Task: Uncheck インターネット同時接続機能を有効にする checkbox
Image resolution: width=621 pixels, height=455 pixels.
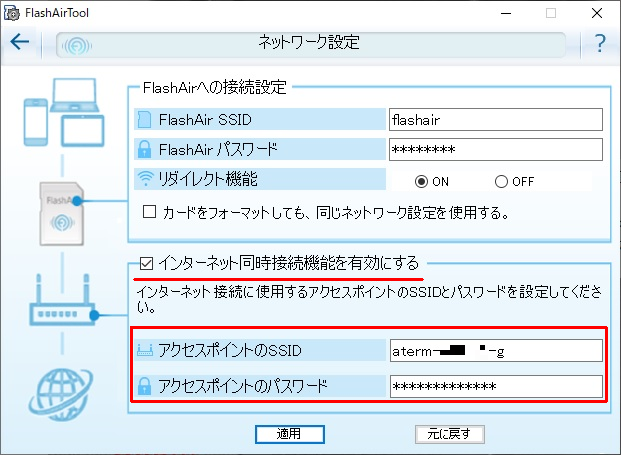Action: 147,263
